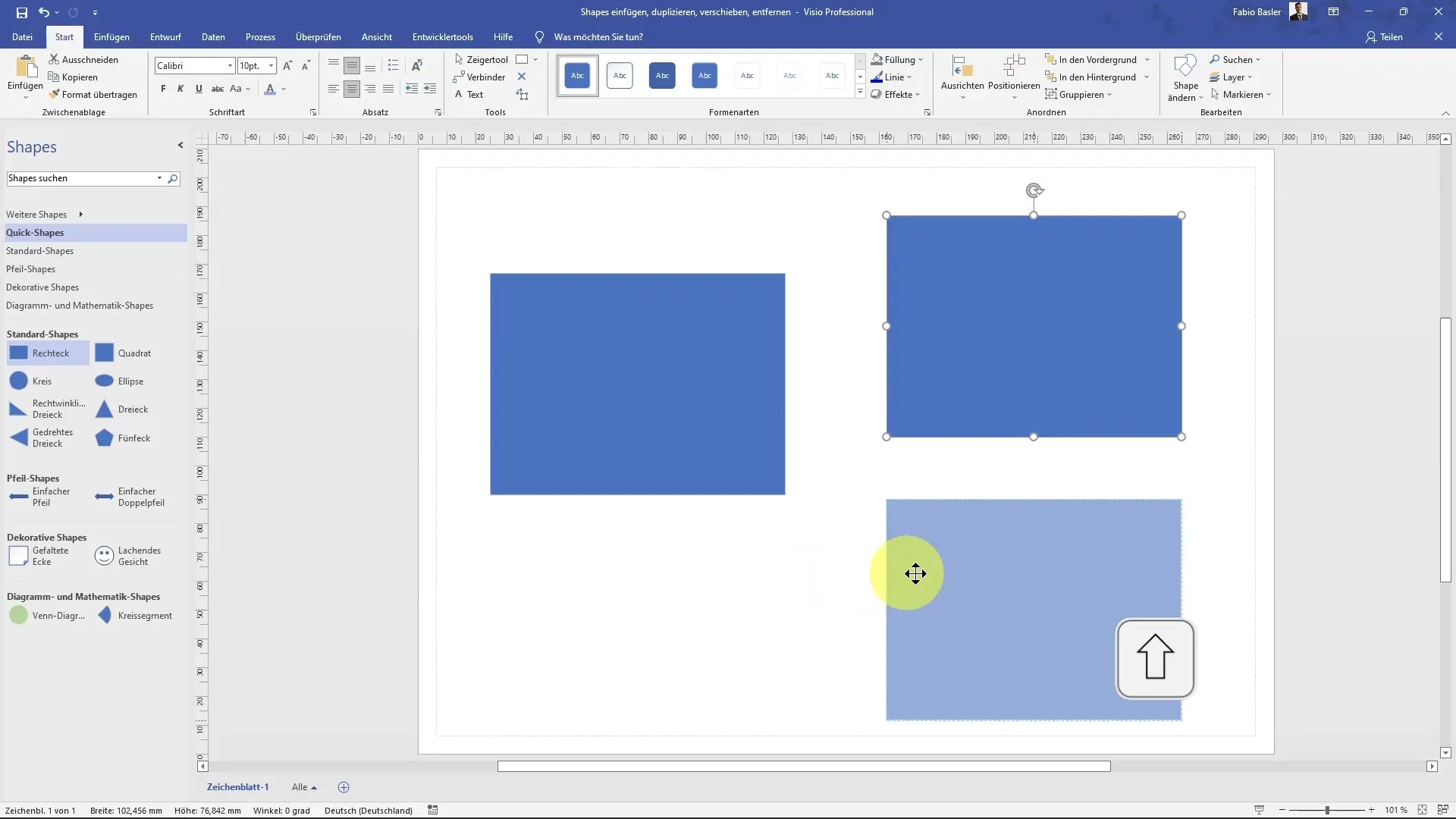Toggle italic K formatting

(x=180, y=89)
